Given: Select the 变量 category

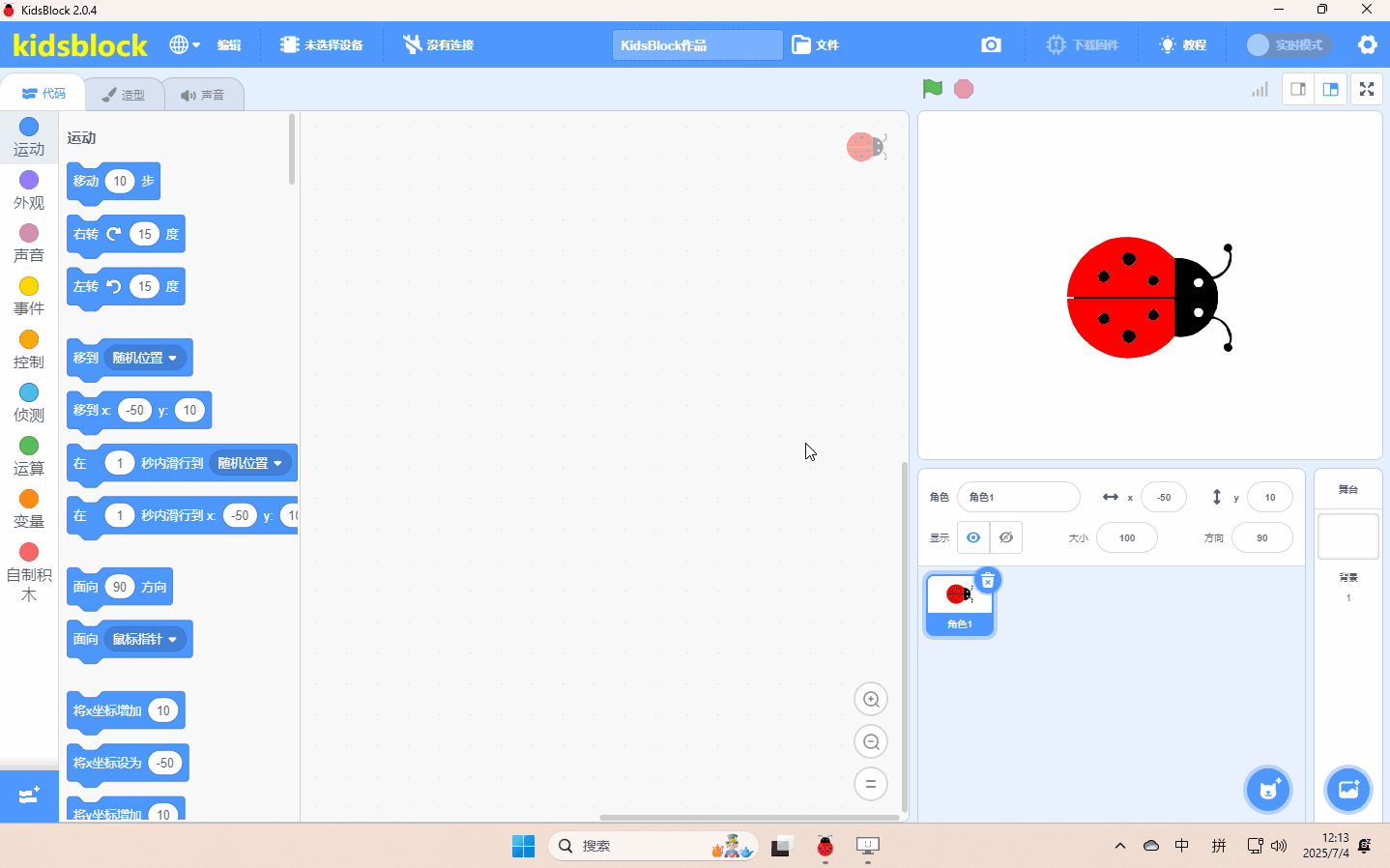Looking at the screenshot, I should (x=29, y=509).
